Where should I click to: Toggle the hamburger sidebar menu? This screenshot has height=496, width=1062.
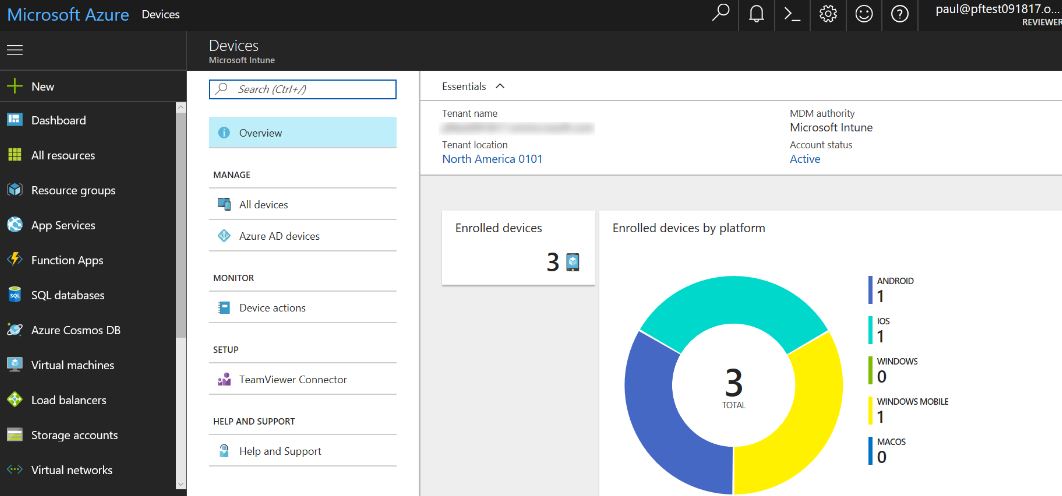[x=14, y=49]
